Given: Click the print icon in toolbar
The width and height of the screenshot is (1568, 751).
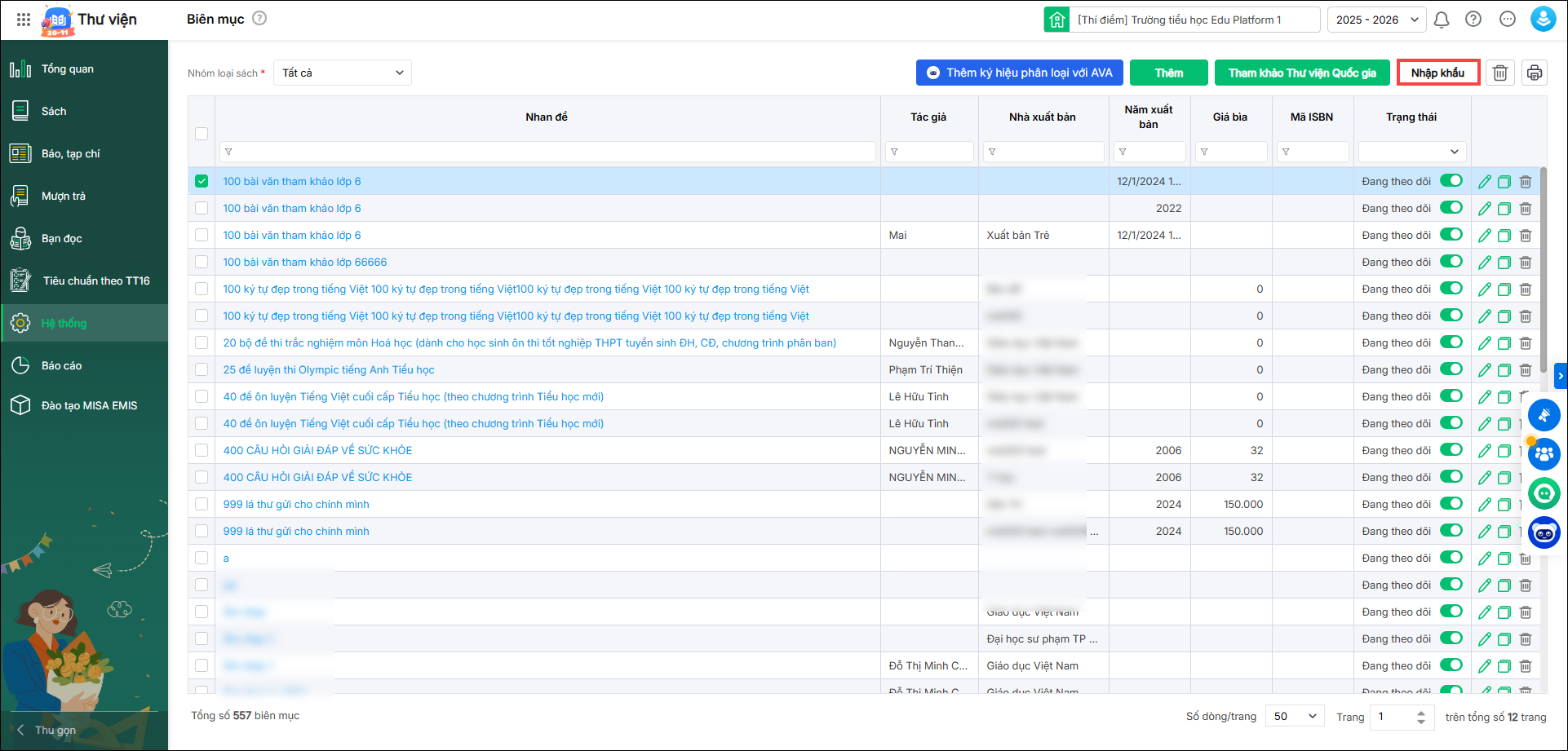Looking at the screenshot, I should [x=1534, y=73].
